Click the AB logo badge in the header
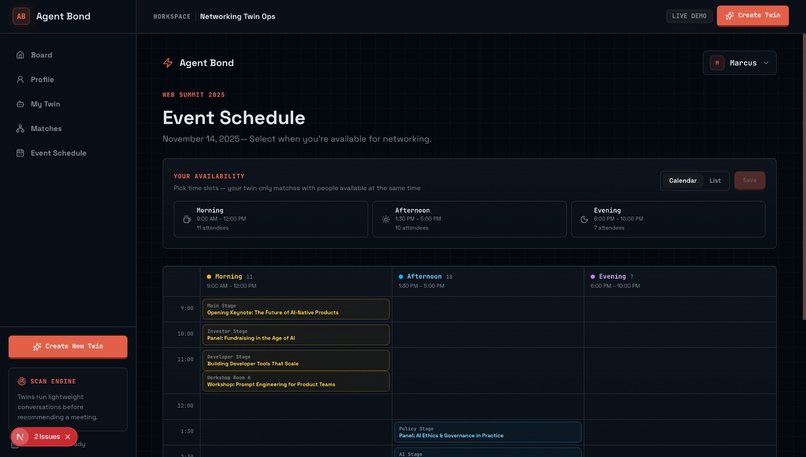Screen dimensions: 806x457 21,16
